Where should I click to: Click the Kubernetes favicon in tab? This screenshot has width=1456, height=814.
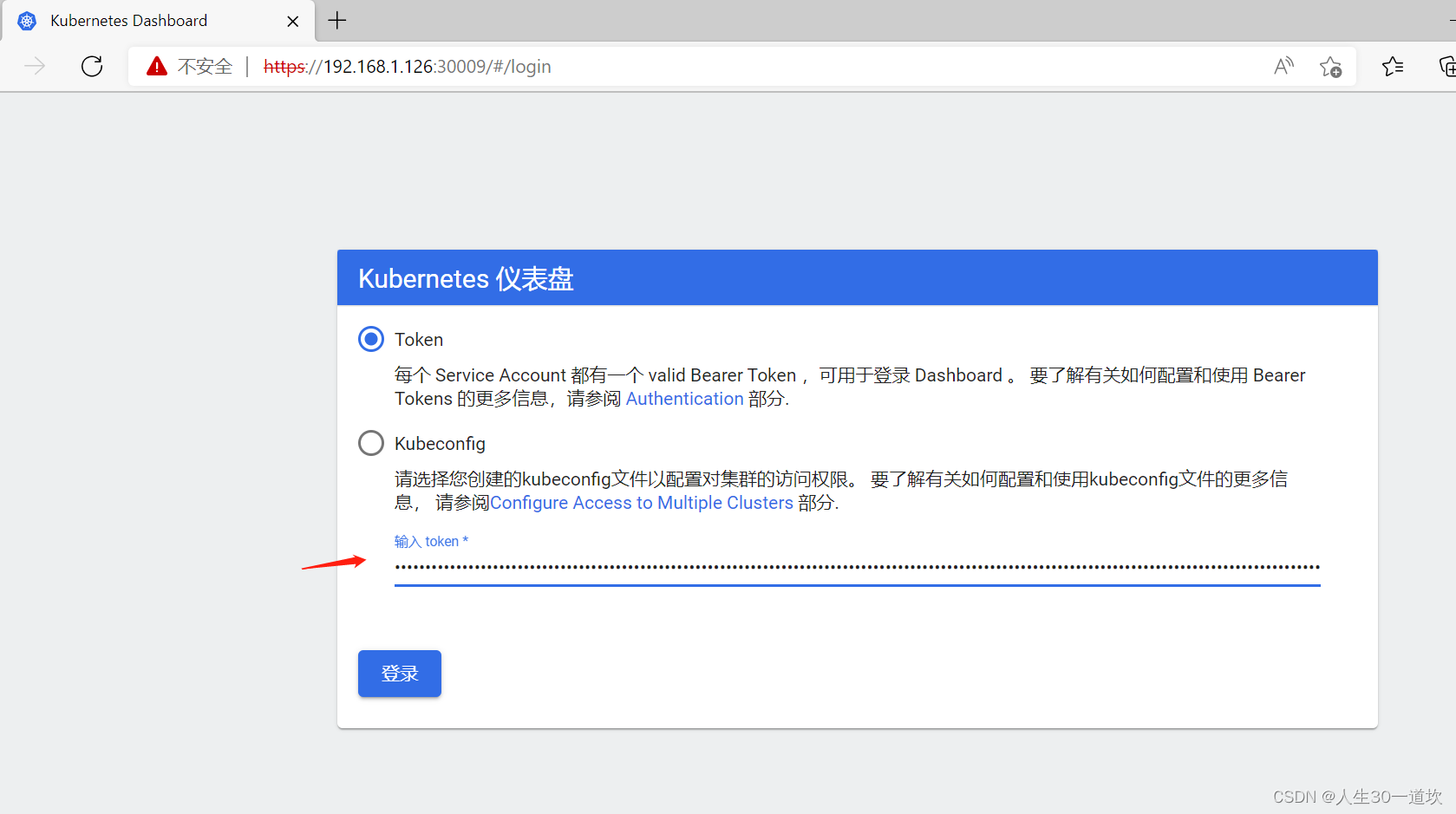(27, 21)
